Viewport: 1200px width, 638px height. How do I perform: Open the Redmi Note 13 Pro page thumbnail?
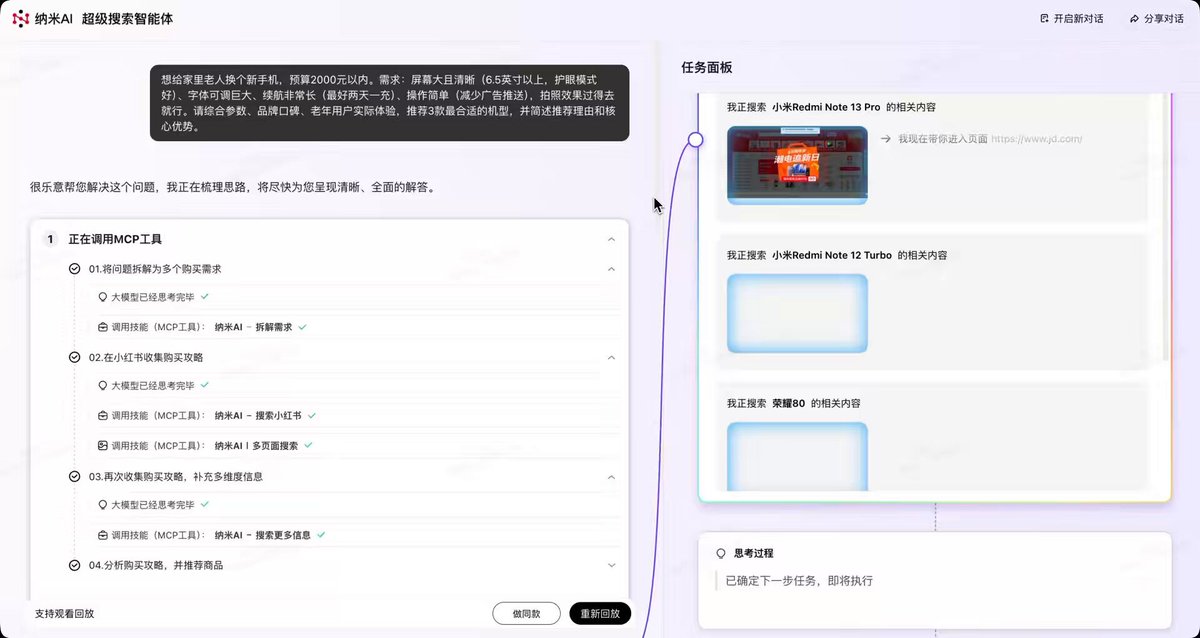point(797,165)
